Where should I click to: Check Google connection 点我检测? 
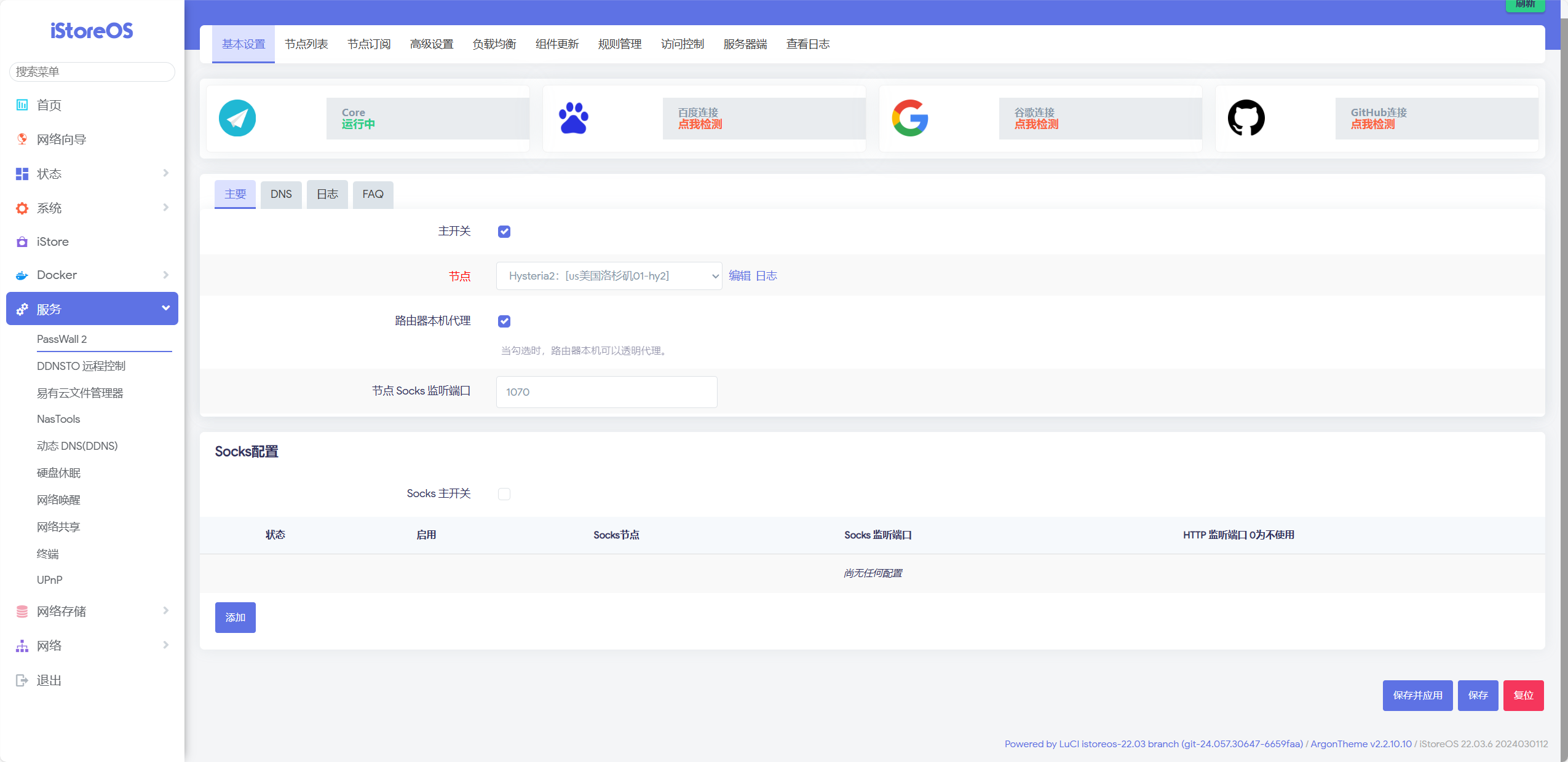click(x=1037, y=124)
